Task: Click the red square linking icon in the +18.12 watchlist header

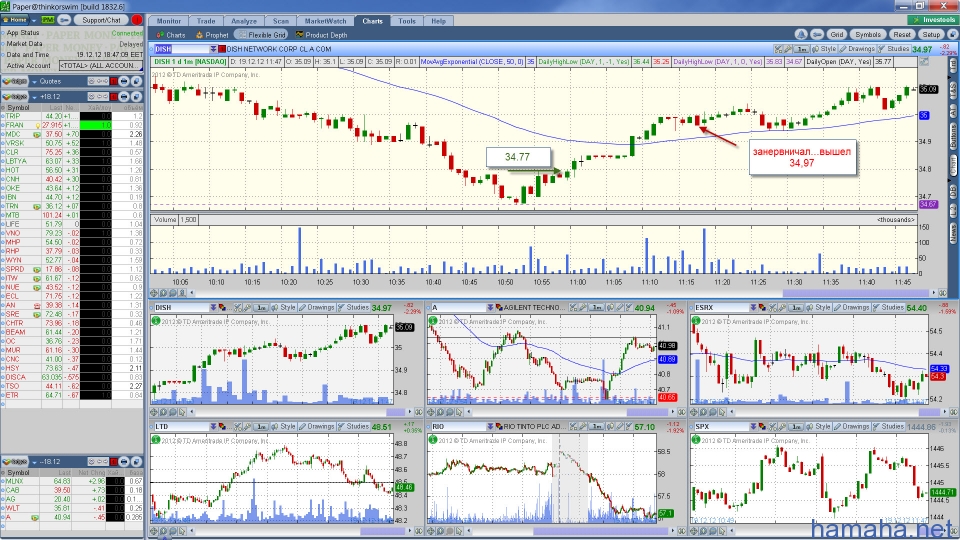Action: pyautogui.click(x=114, y=97)
